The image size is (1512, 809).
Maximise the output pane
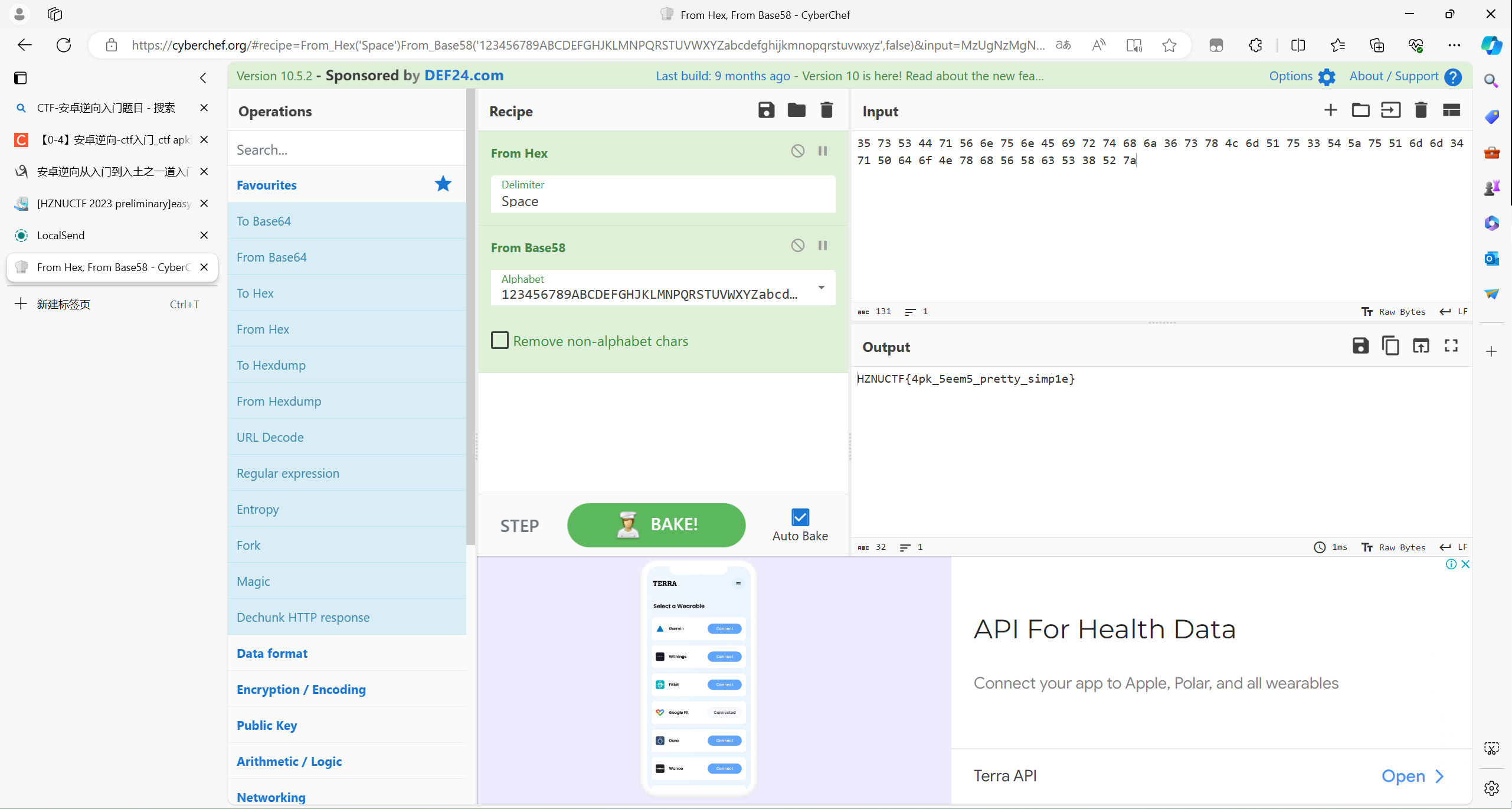[1451, 346]
